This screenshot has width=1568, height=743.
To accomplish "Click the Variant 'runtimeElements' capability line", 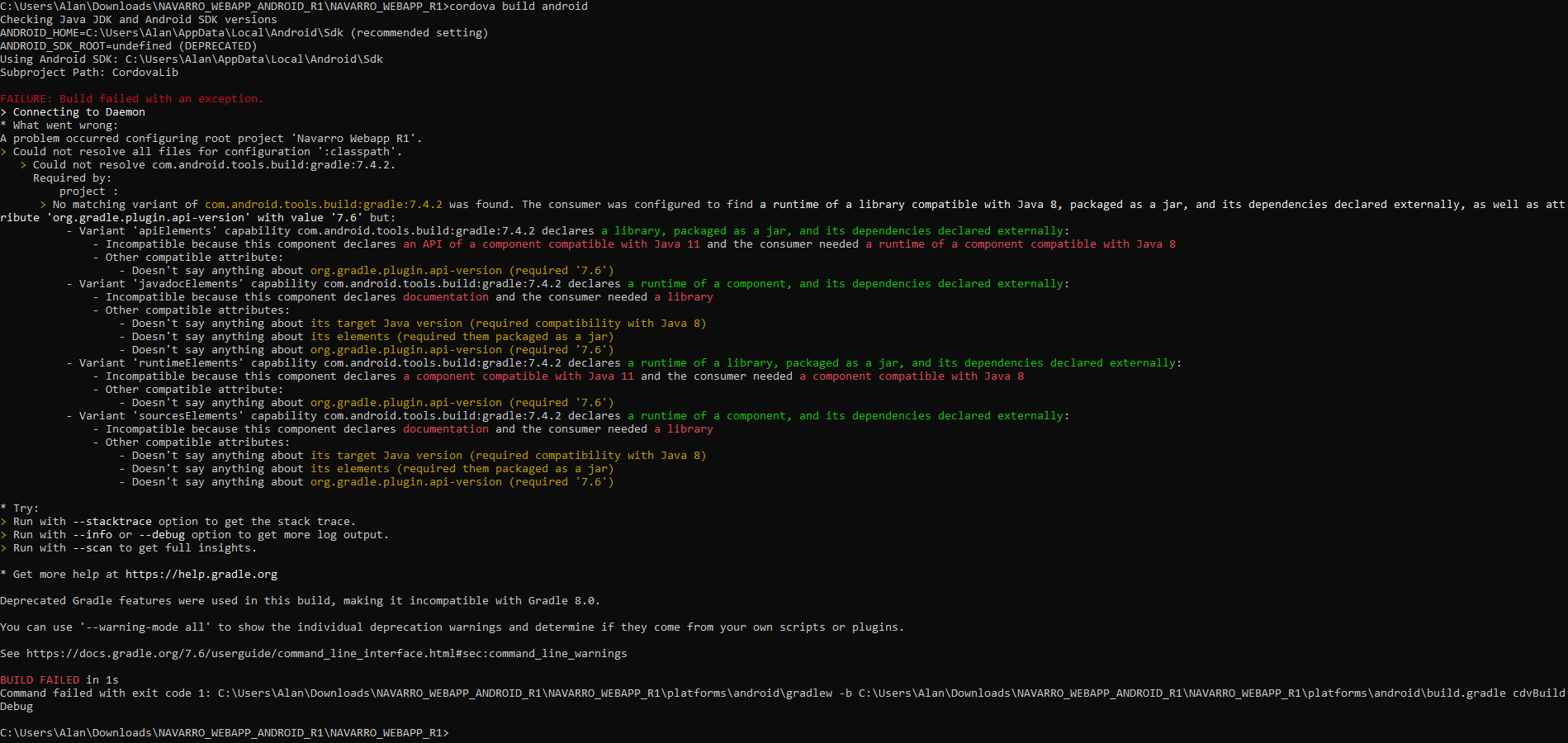I will point(624,363).
